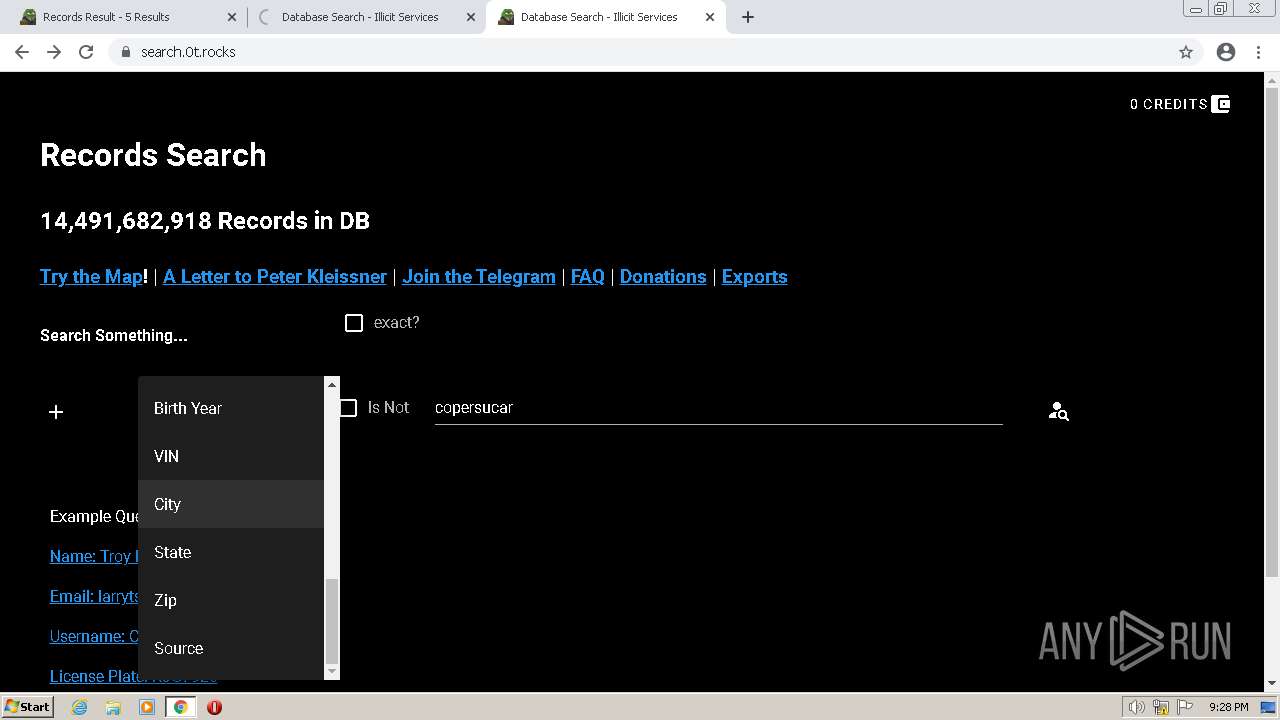Screen dimensions: 1280x720
Task: Click the site lock icon in address bar
Action: pos(126,52)
